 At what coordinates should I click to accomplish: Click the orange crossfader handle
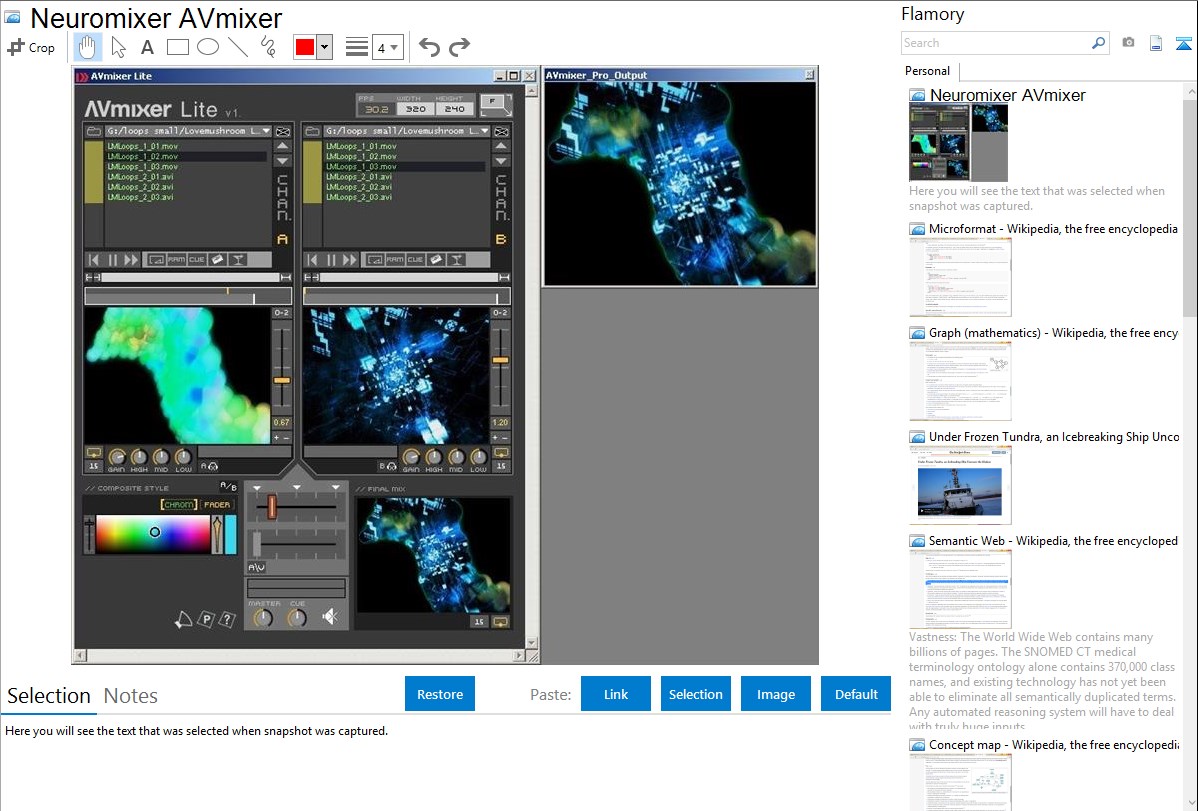click(271, 506)
